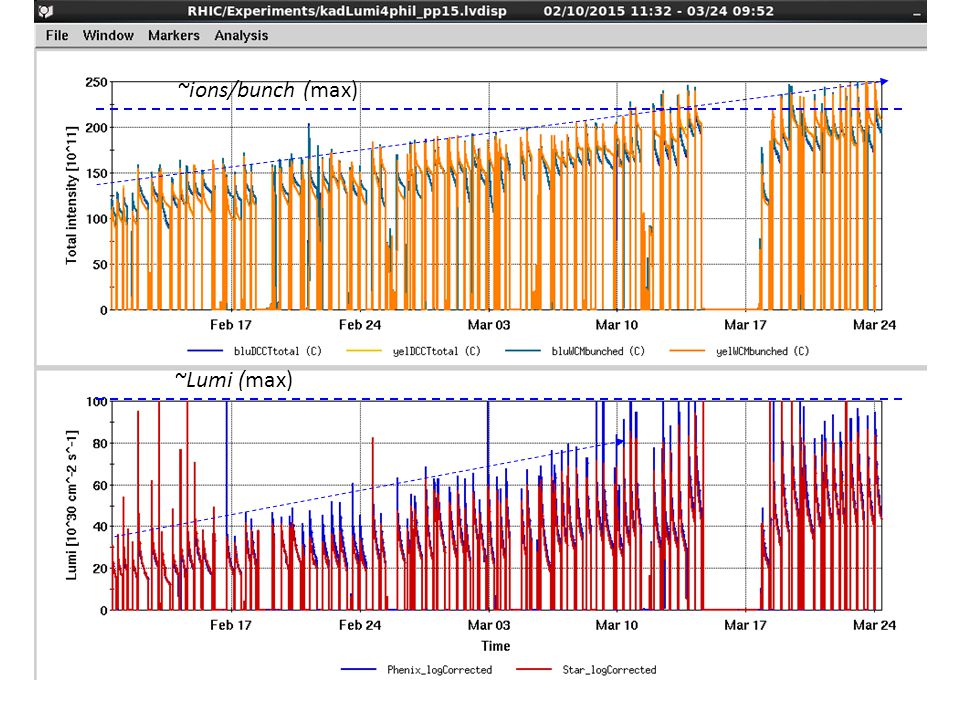Select the yelWCMbunched (C) legend entry
The image size is (960, 720).
click(763, 351)
